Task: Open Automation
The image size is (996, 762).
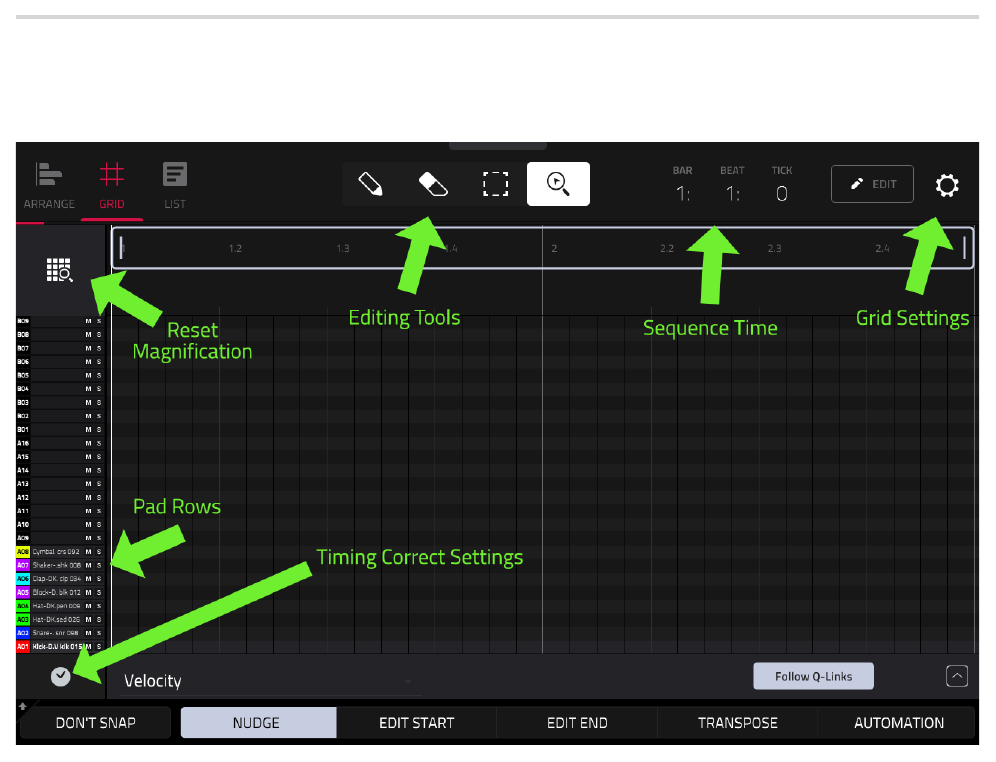Action: click(898, 723)
